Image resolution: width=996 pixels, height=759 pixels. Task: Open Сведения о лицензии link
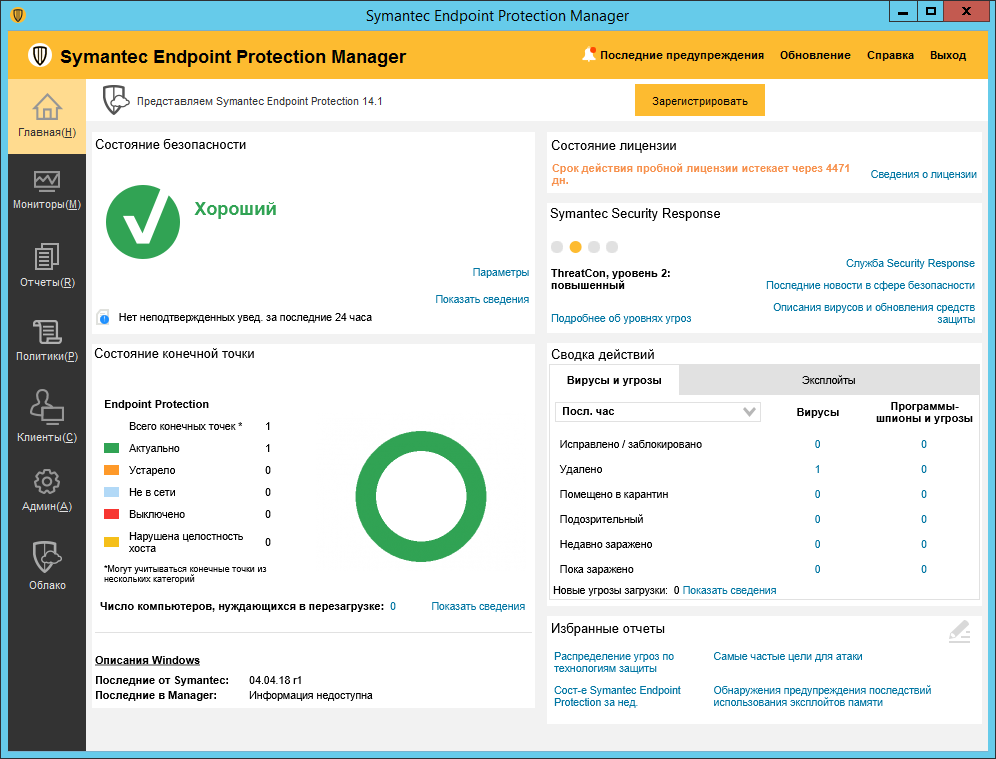(x=924, y=174)
